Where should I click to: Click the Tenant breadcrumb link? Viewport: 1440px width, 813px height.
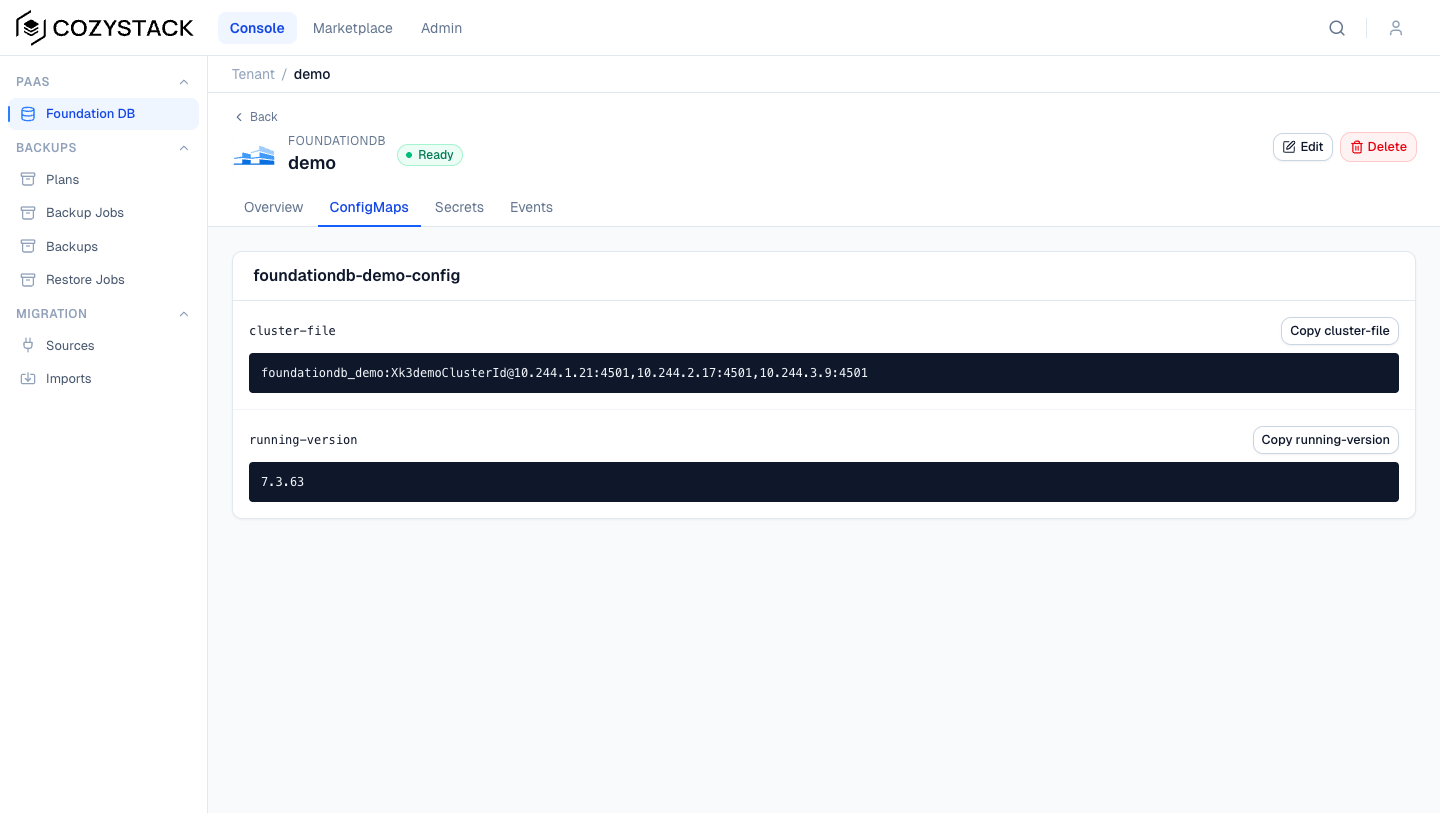pos(253,74)
